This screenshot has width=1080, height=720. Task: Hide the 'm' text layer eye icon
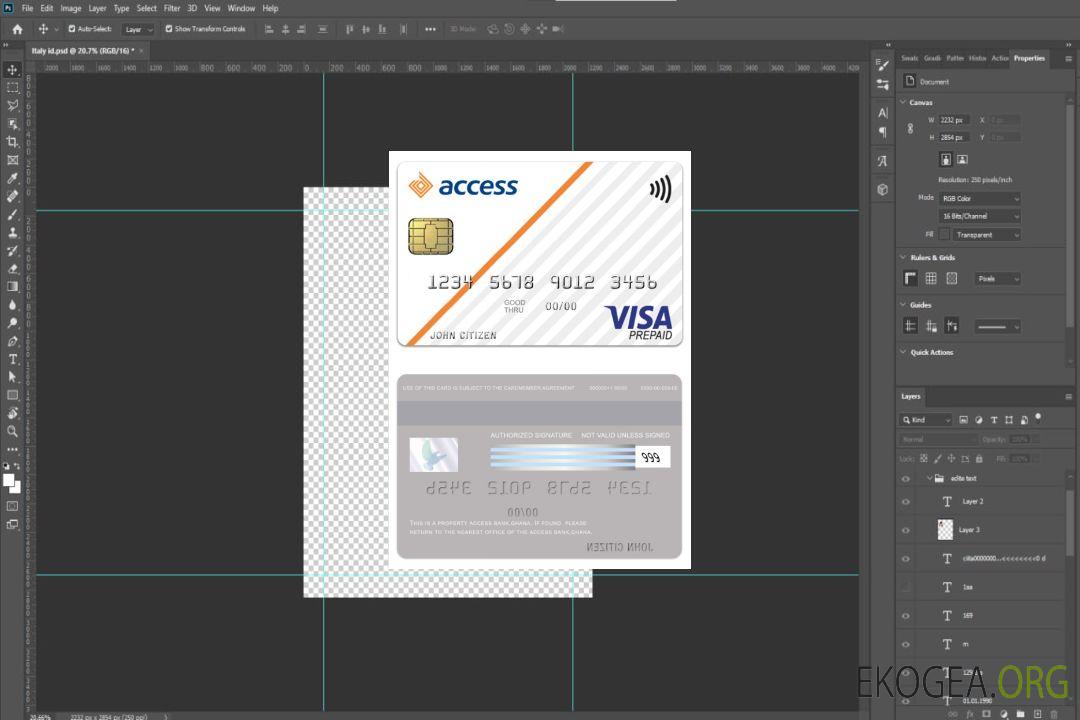click(x=906, y=645)
